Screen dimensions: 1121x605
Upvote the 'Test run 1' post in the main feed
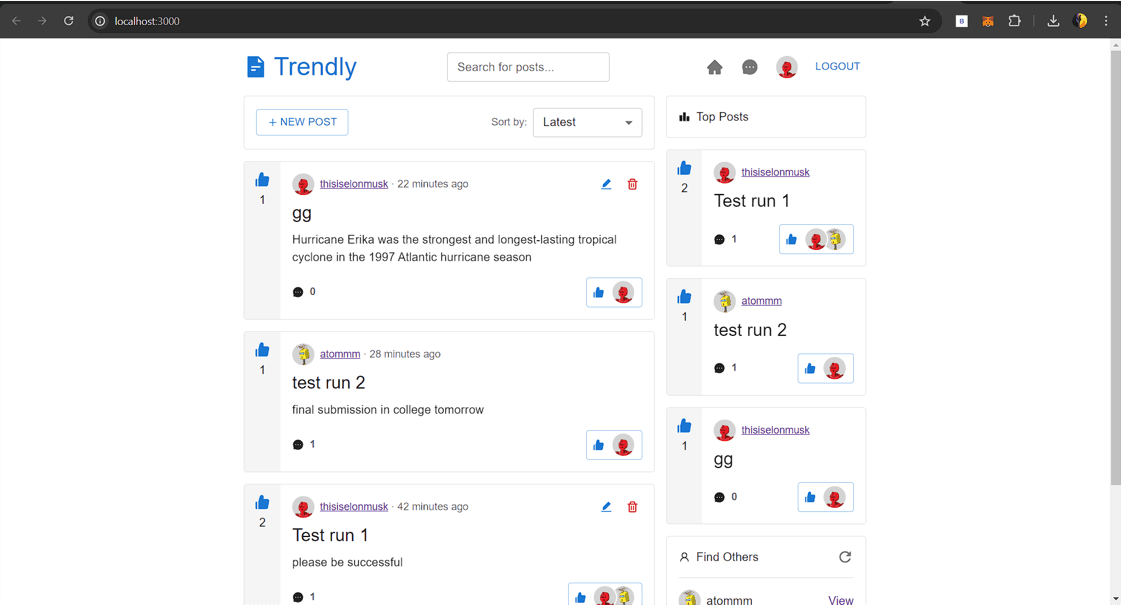(x=262, y=502)
